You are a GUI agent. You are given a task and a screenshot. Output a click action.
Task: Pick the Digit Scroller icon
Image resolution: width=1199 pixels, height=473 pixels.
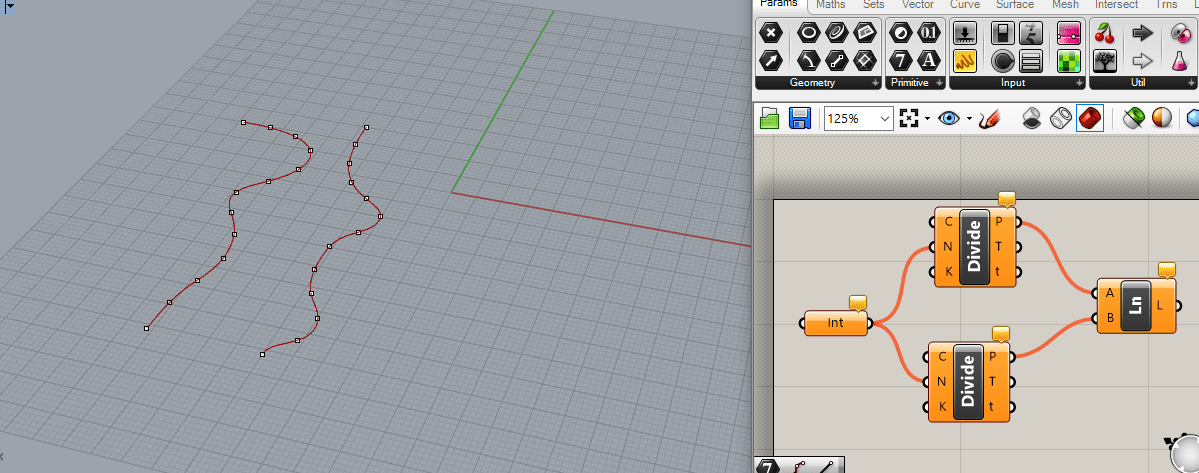[1031, 33]
